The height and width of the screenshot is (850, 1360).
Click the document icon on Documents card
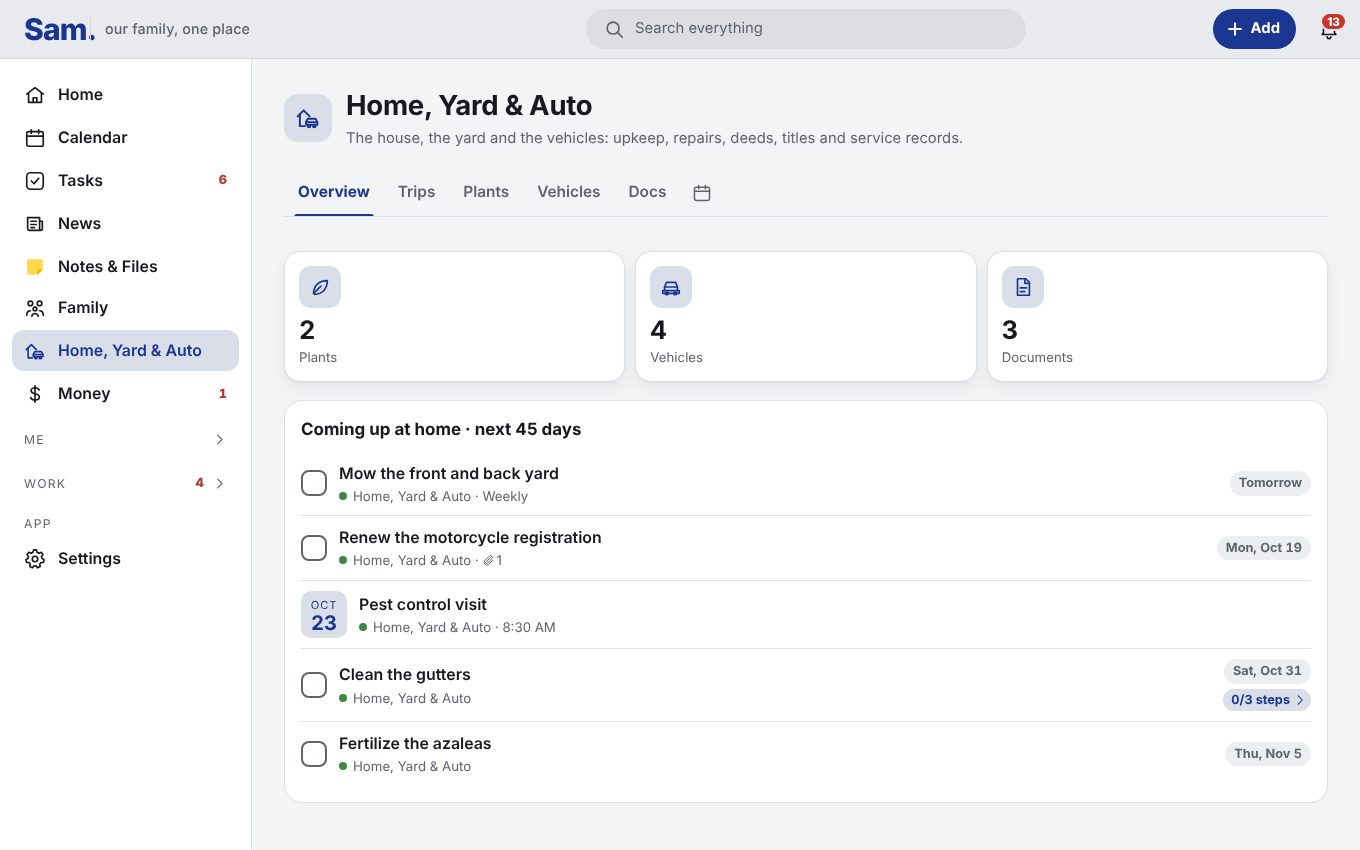click(x=1023, y=287)
